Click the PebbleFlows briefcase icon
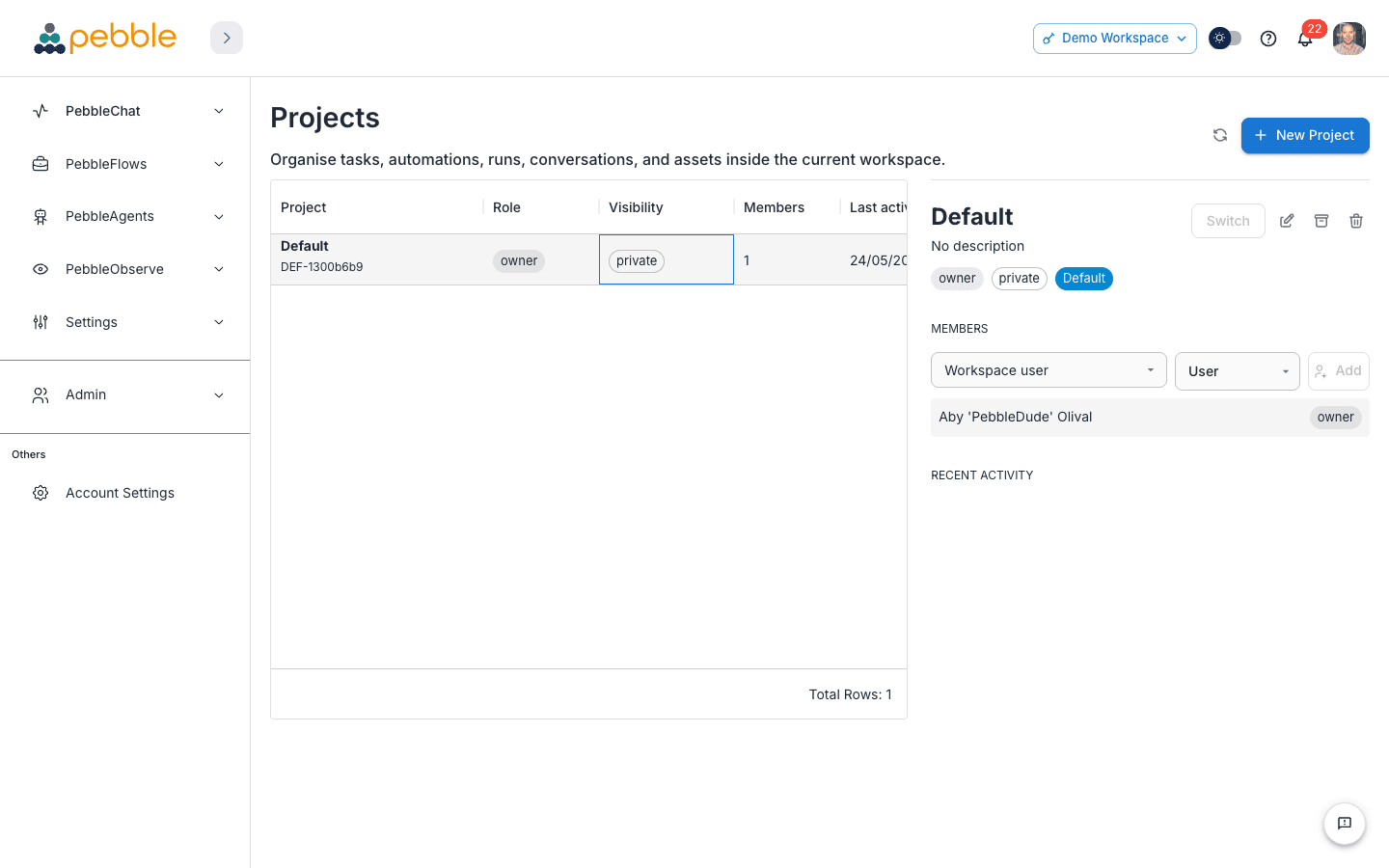This screenshot has height=868, width=1389. pyautogui.click(x=41, y=164)
